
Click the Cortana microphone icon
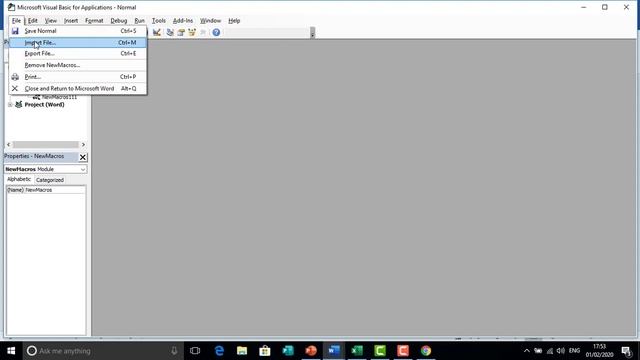174,351
